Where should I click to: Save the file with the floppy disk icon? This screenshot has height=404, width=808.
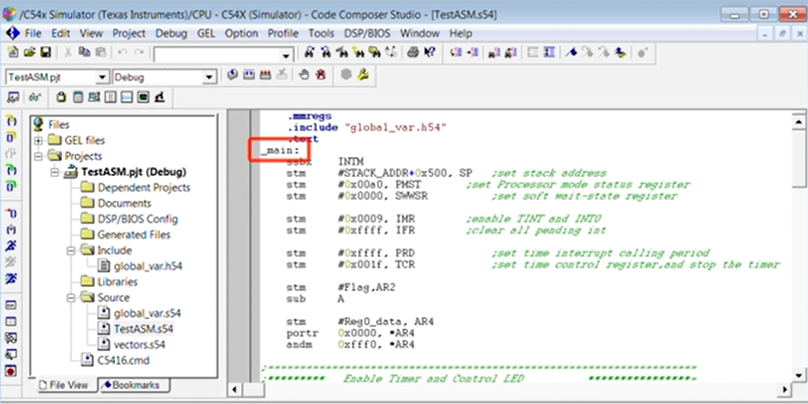pos(45,53)
